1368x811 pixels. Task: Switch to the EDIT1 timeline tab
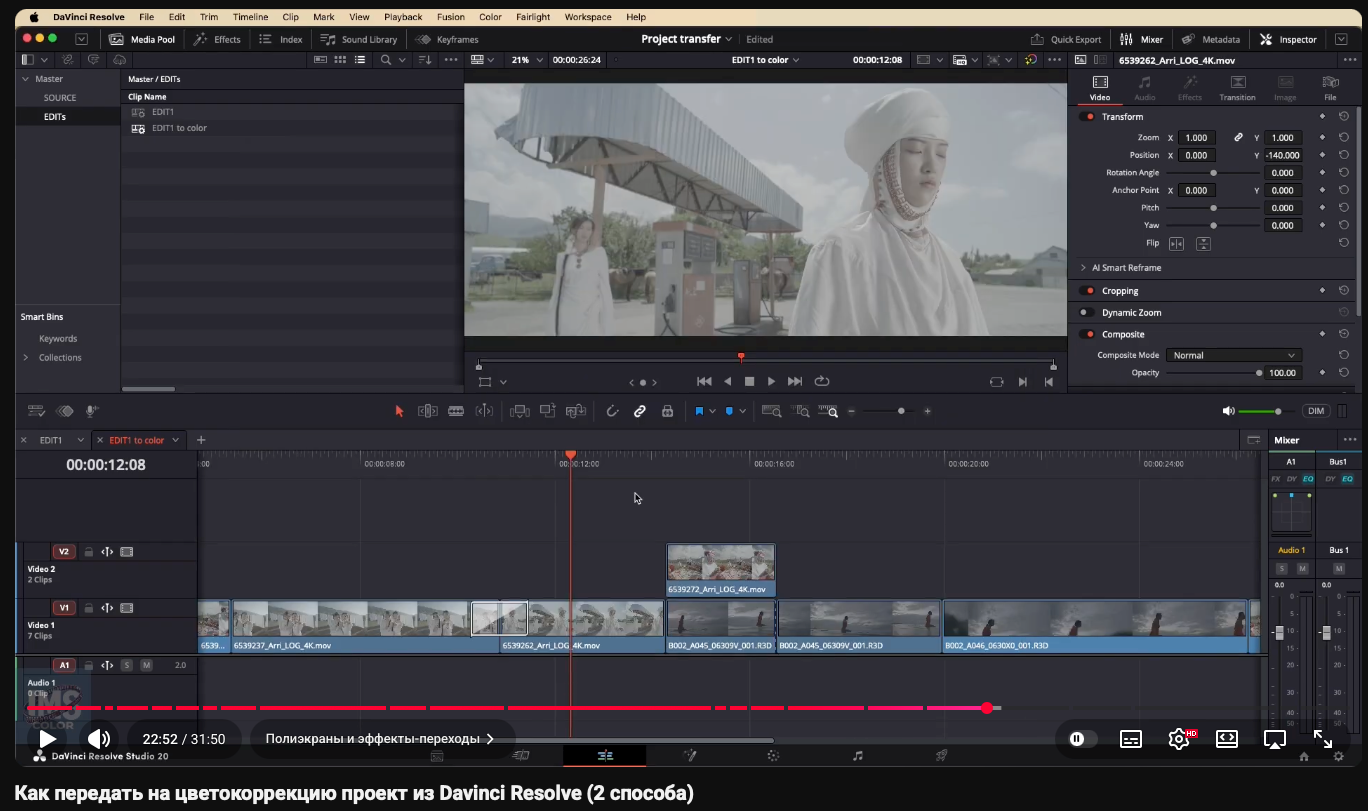(52, 440)
